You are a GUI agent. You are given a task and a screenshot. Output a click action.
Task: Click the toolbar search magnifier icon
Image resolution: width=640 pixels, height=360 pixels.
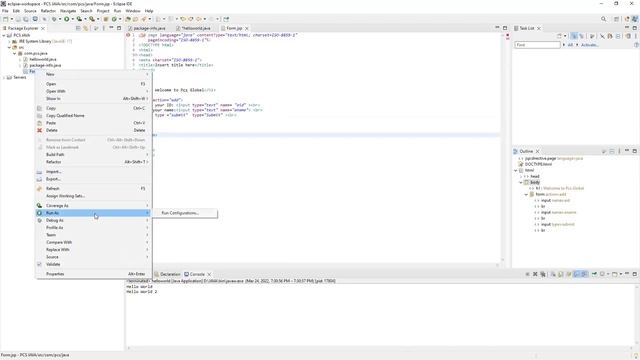(604, 19)
